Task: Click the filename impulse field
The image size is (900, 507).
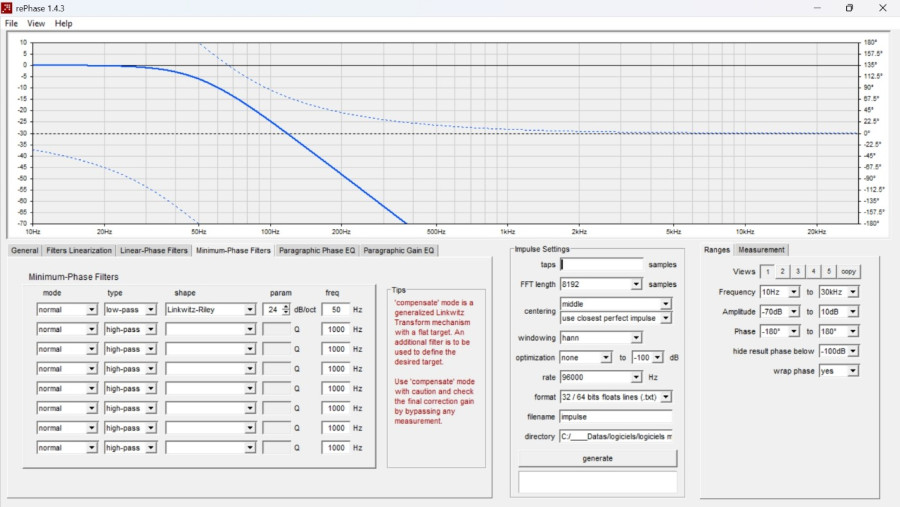Action: [616, 417]
